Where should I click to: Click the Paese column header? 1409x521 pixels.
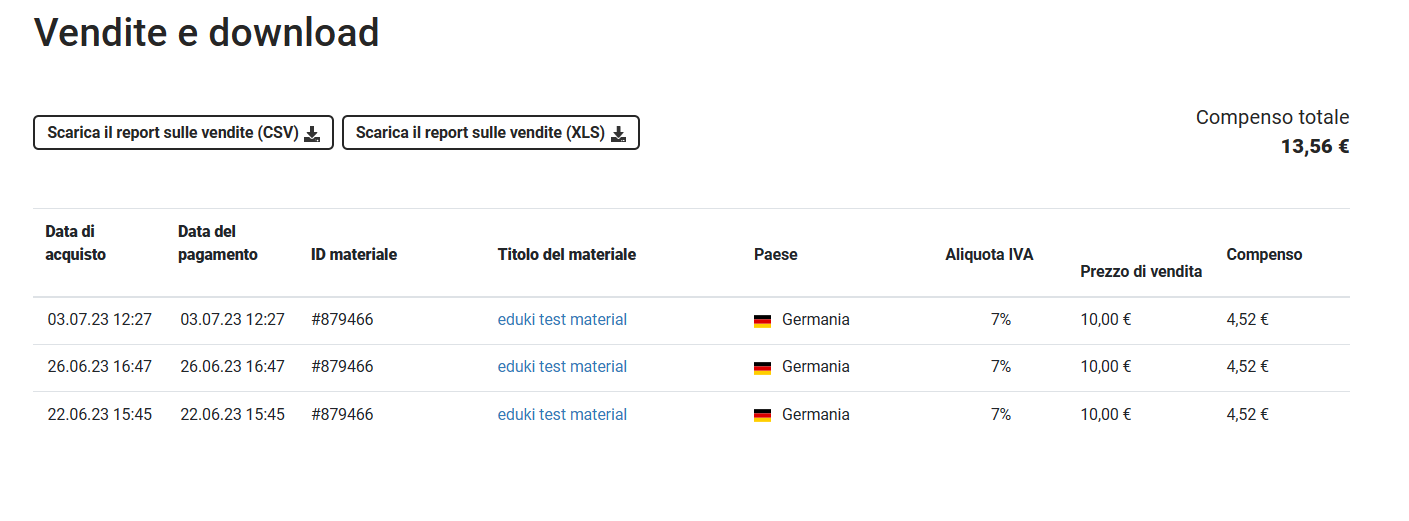point(776,255)
